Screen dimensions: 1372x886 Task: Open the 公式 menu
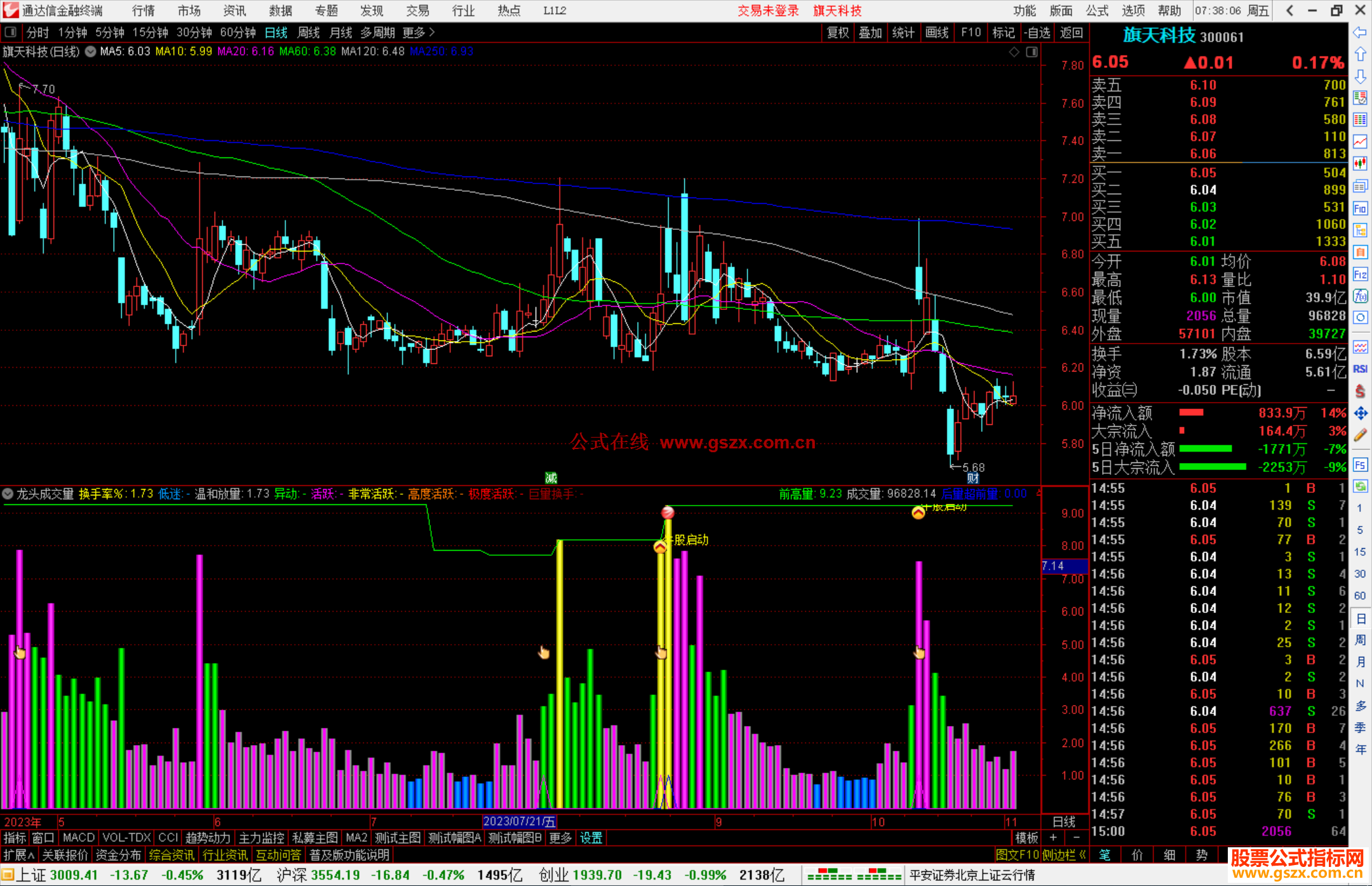(x=1096, y=11)
